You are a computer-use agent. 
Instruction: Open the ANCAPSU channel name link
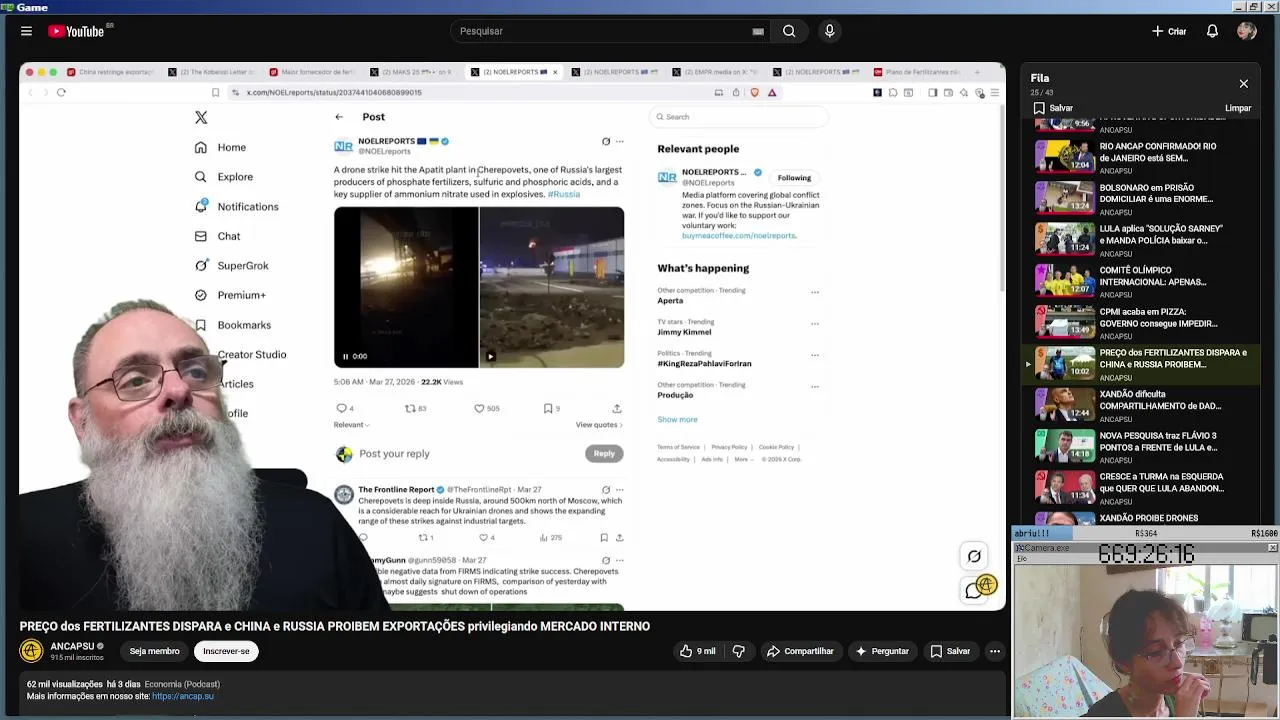pos(72,646)
